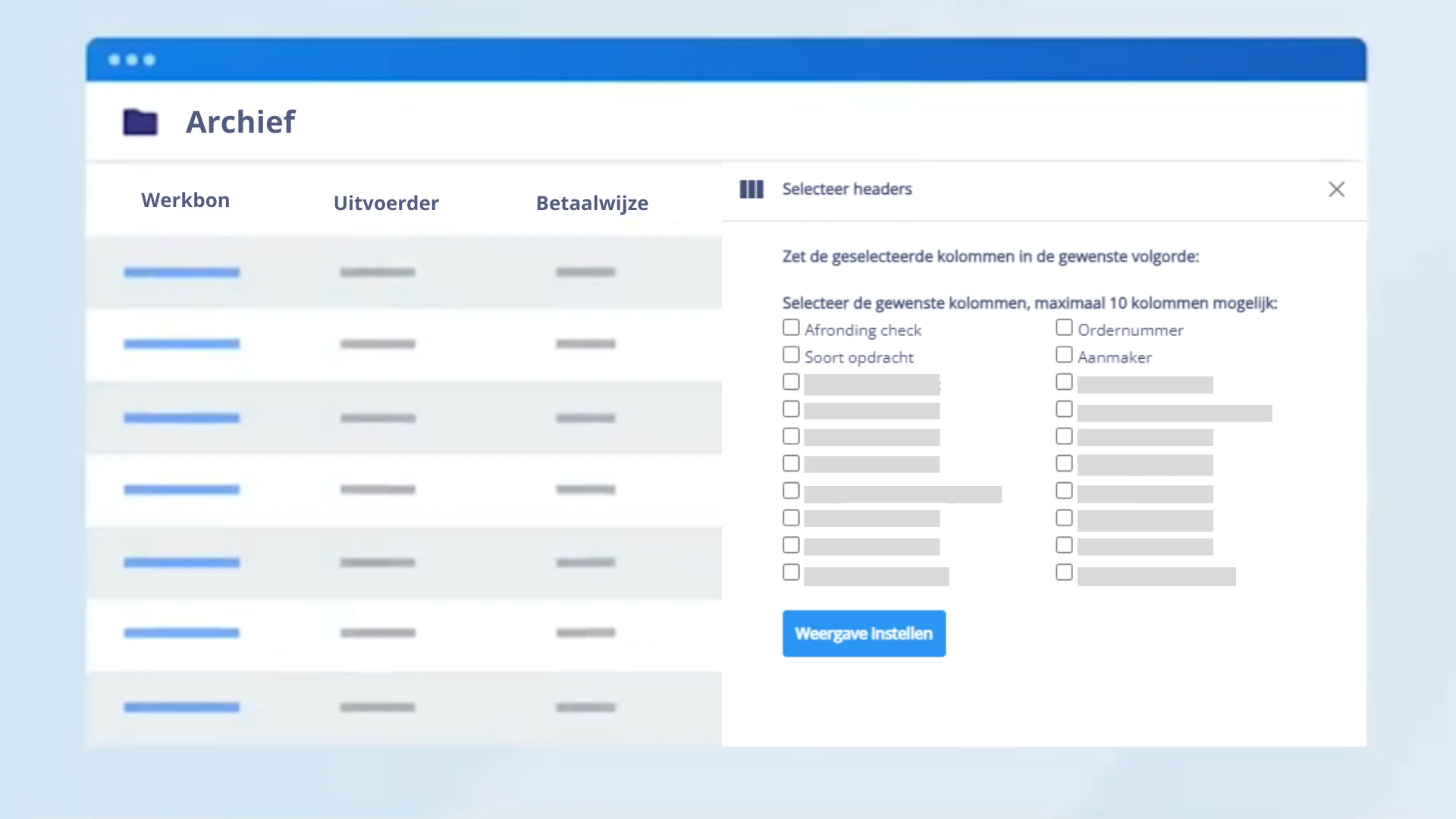Click the Selecteer headers panel title
Screen dimensions: 1456x819
click(x=846, y=189)
